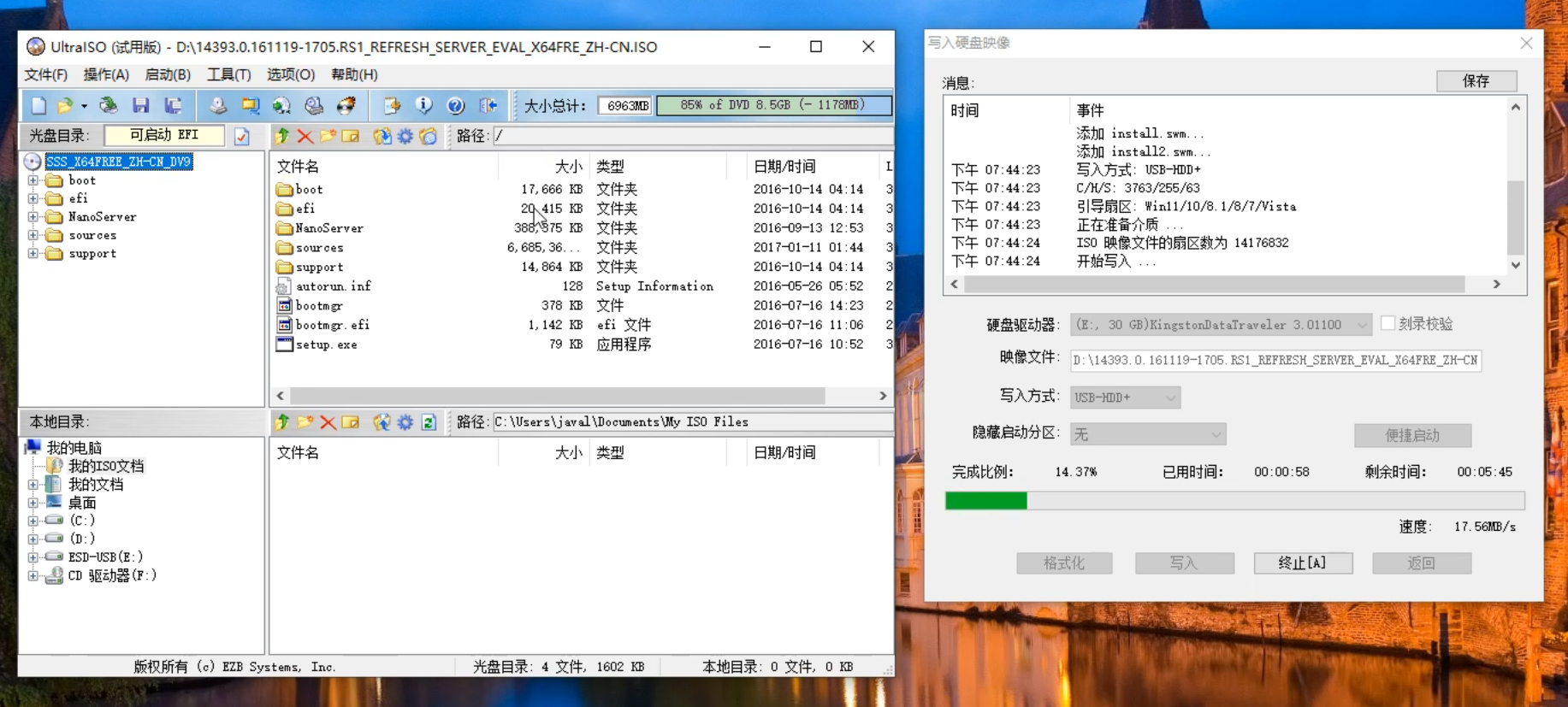Expand the 我的文档 node in local tree

(x=33, y=485)
